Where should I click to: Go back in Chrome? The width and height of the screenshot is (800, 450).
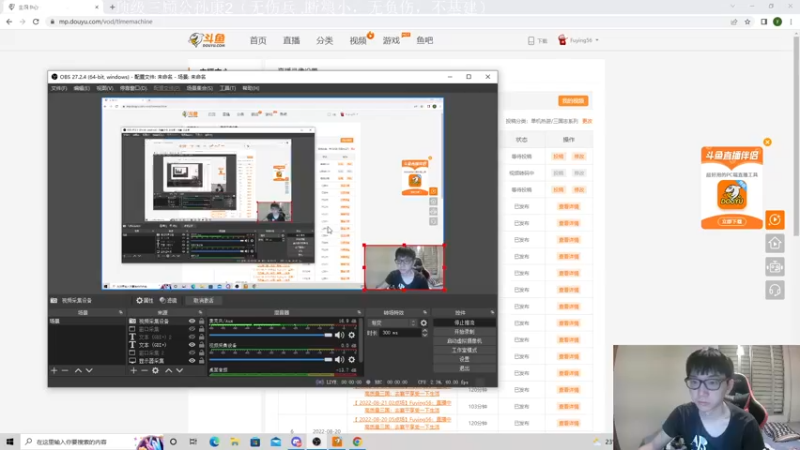(x=9, y=21)
